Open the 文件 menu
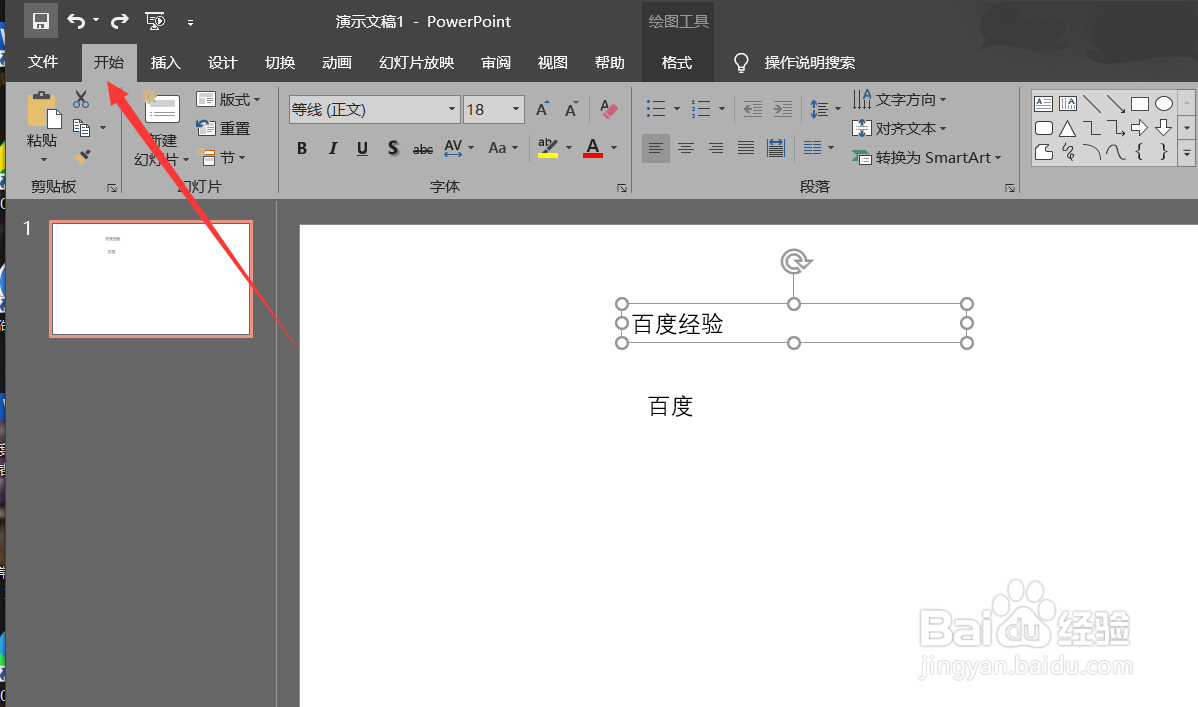Viewport: 1198px width, 707px height. 43,62
